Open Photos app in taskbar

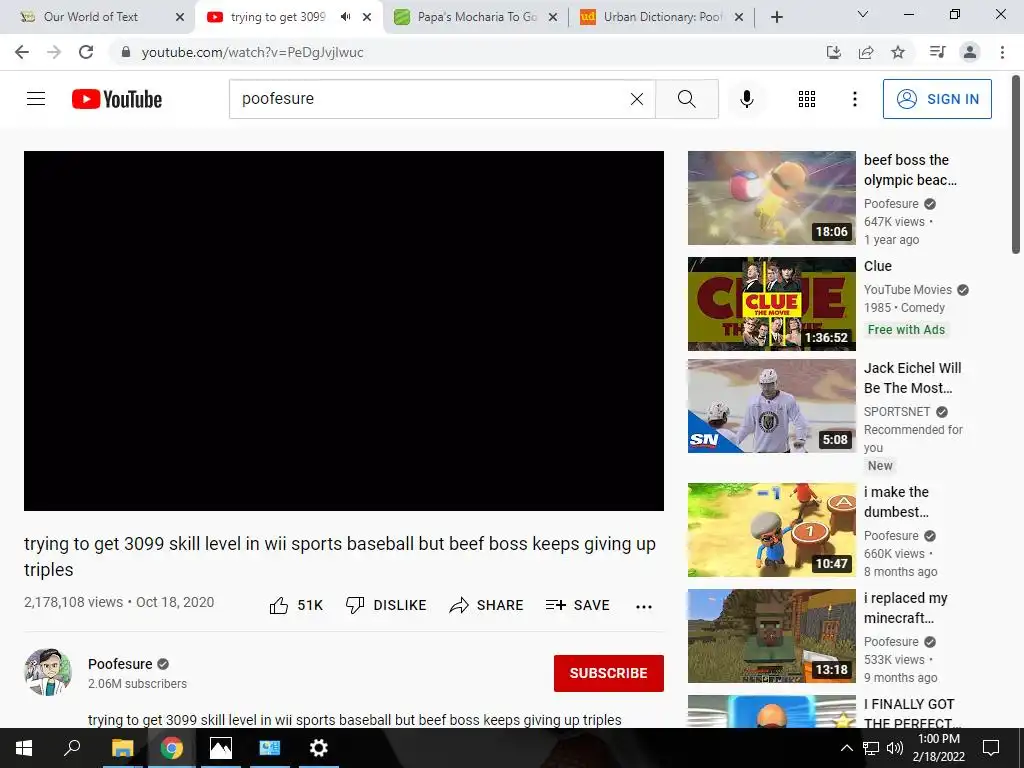(x=221, y=748)
